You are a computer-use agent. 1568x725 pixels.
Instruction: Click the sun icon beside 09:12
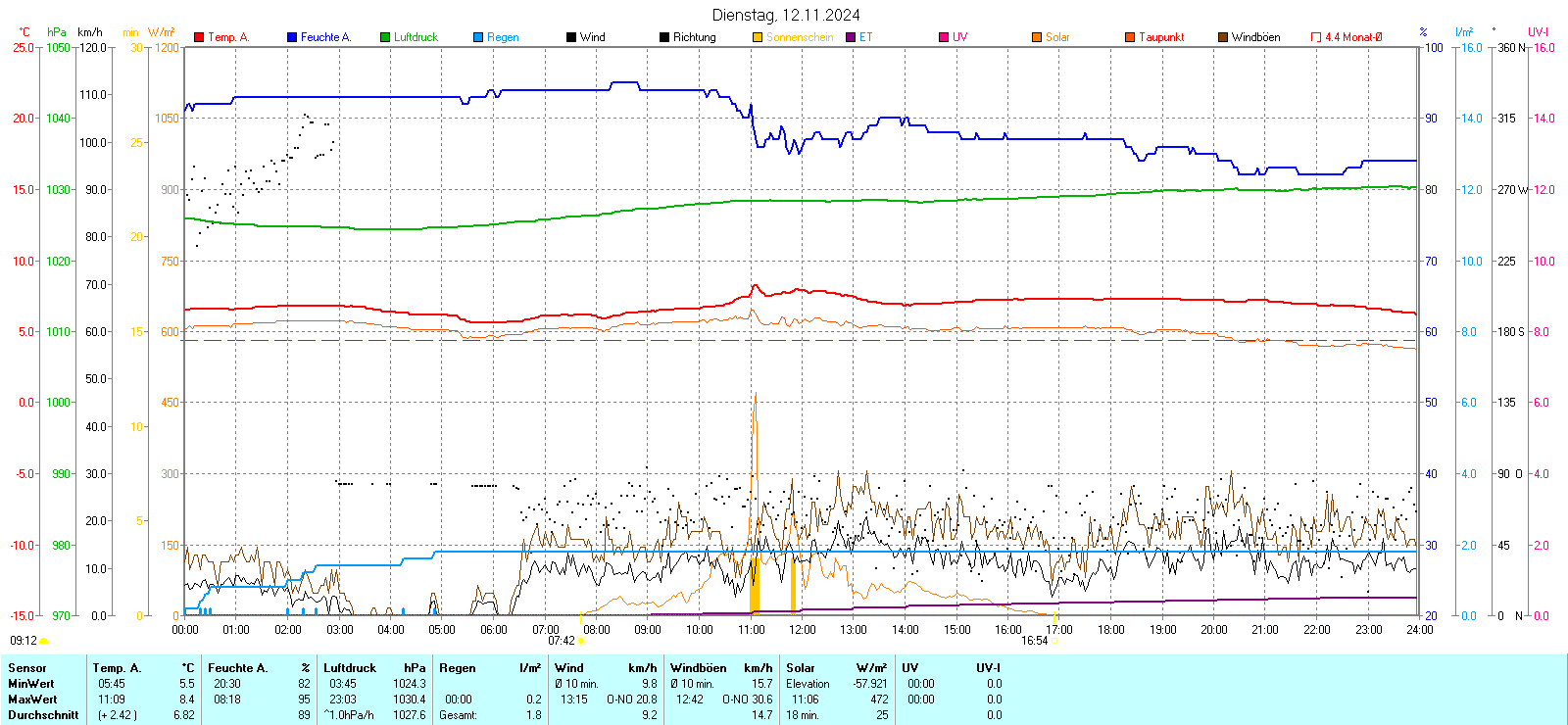click(x=44, y=641)
